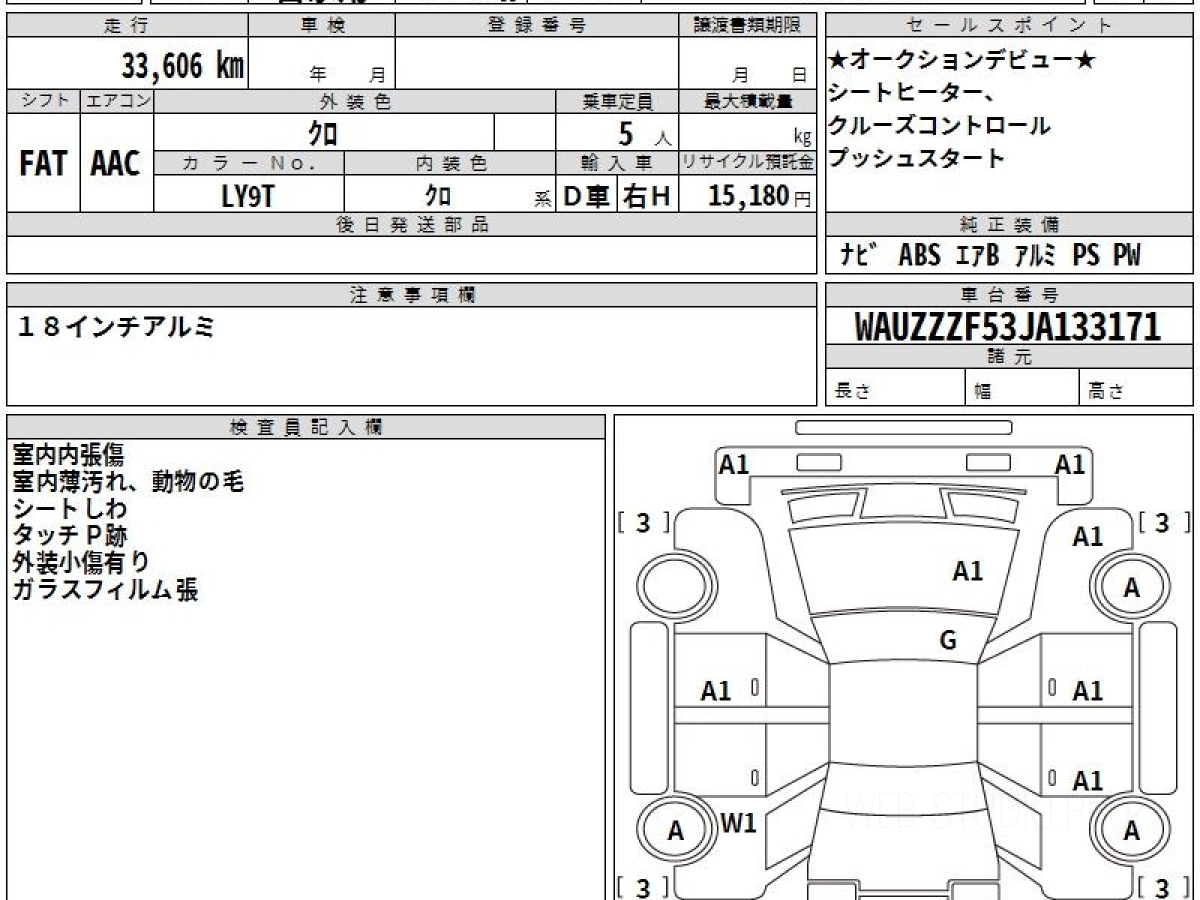Click the G mark on the windshield
The width and height of the screenshot is (1200, 900).
(948, 641)
